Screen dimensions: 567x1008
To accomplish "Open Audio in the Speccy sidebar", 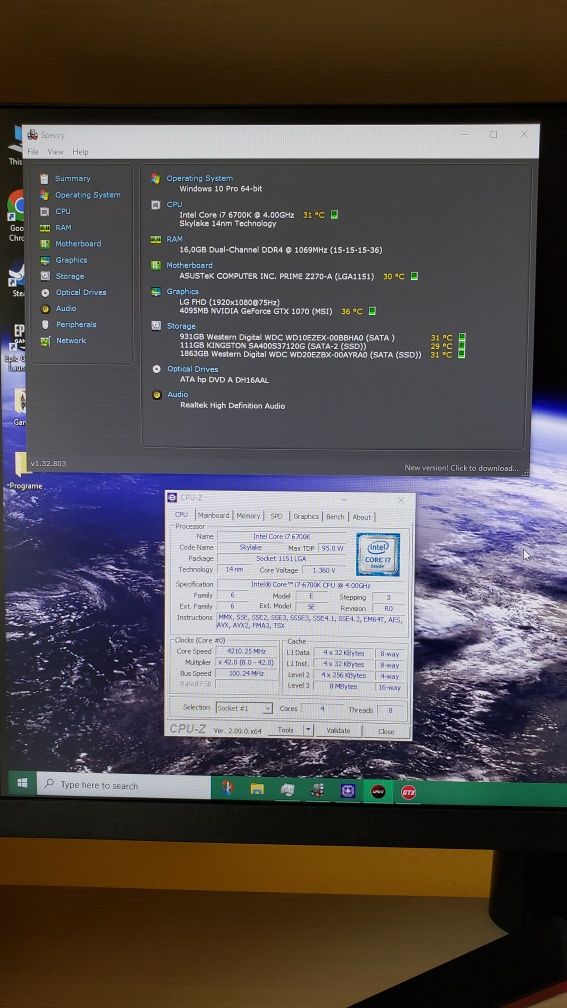I will tap(66, 309).
